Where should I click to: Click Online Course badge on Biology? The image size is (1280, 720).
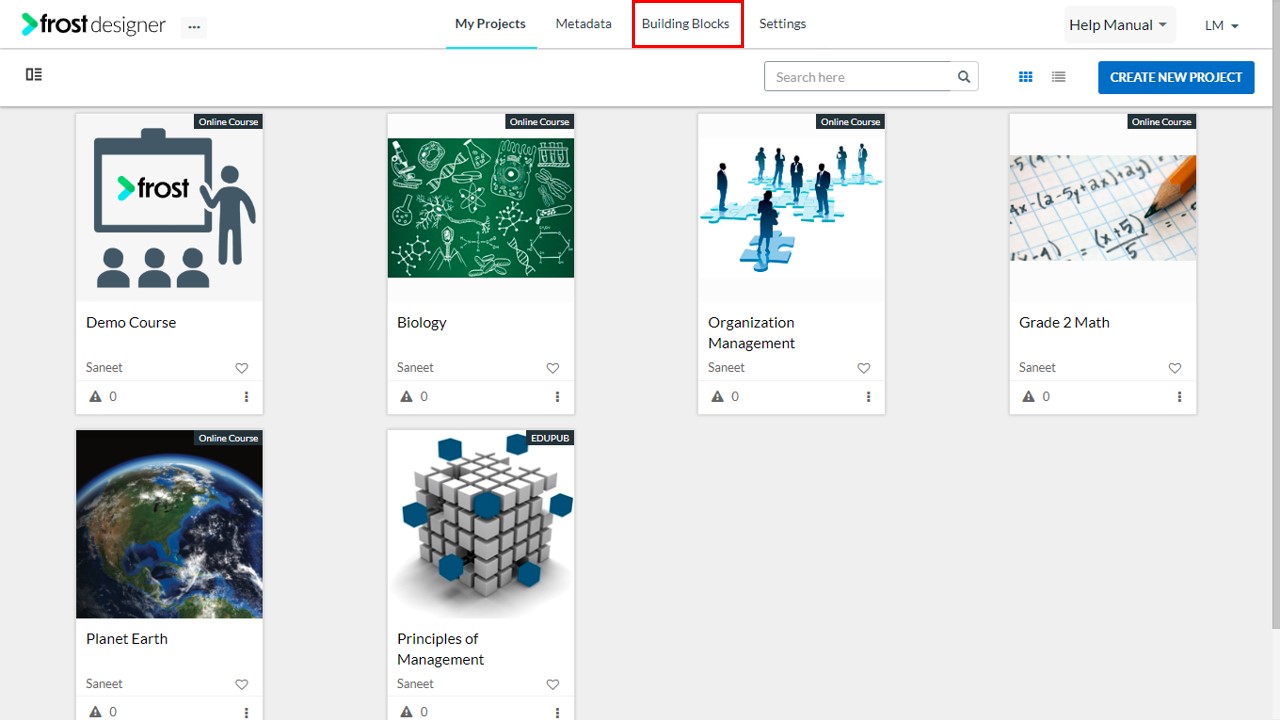pos(539,122)
